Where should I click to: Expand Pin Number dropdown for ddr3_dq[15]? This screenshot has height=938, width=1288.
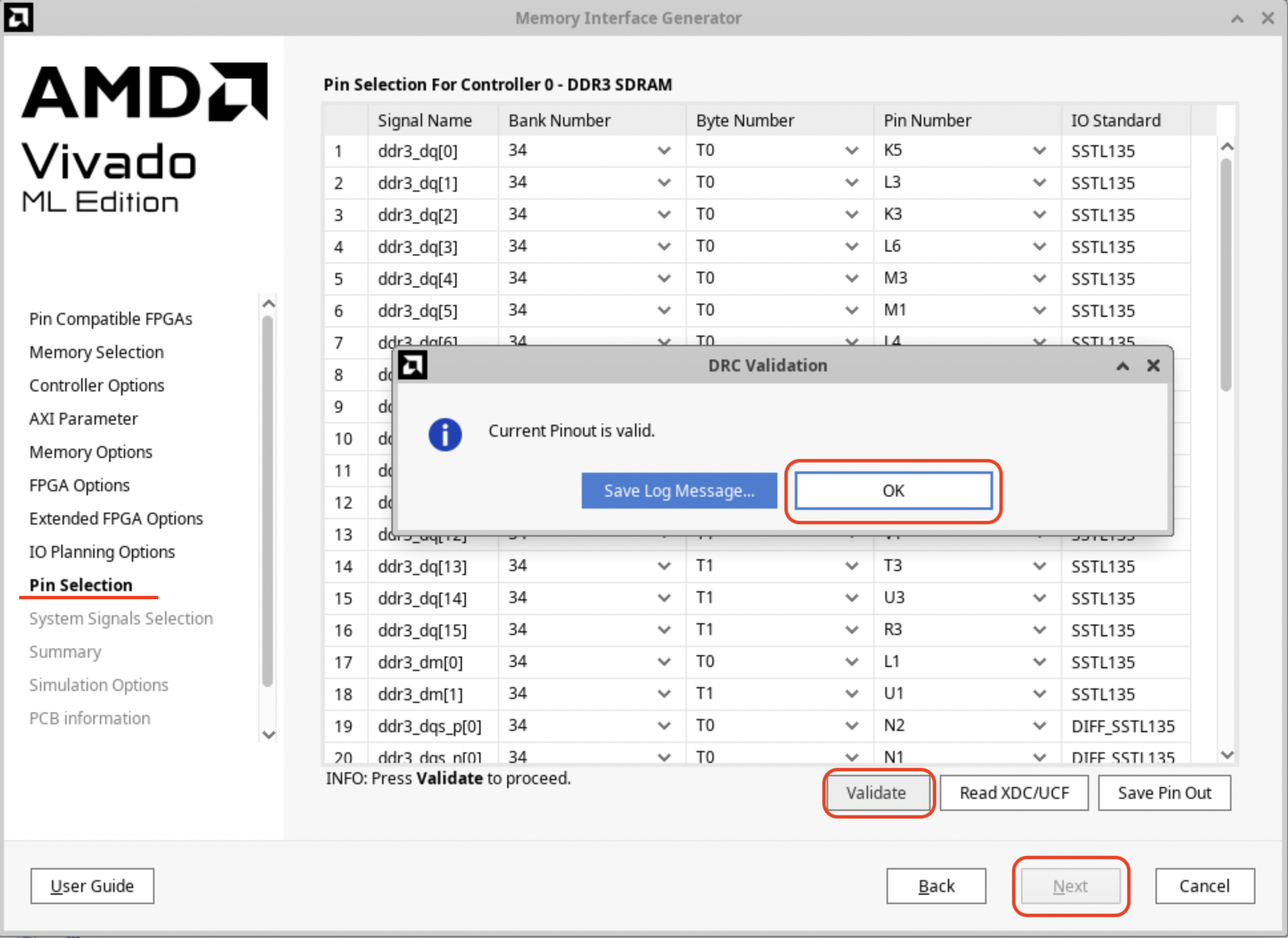tap(1038, 630)
